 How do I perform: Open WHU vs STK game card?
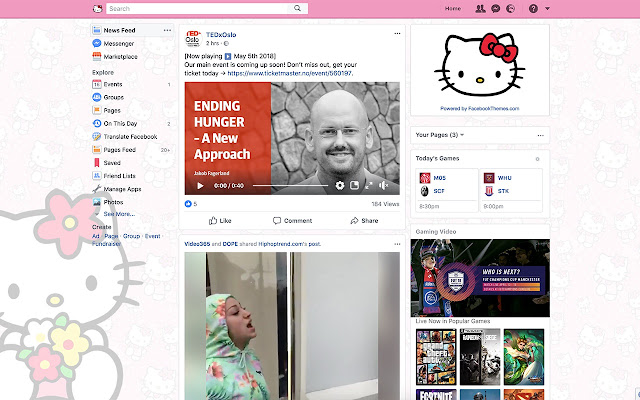click(x=511, y=190)
